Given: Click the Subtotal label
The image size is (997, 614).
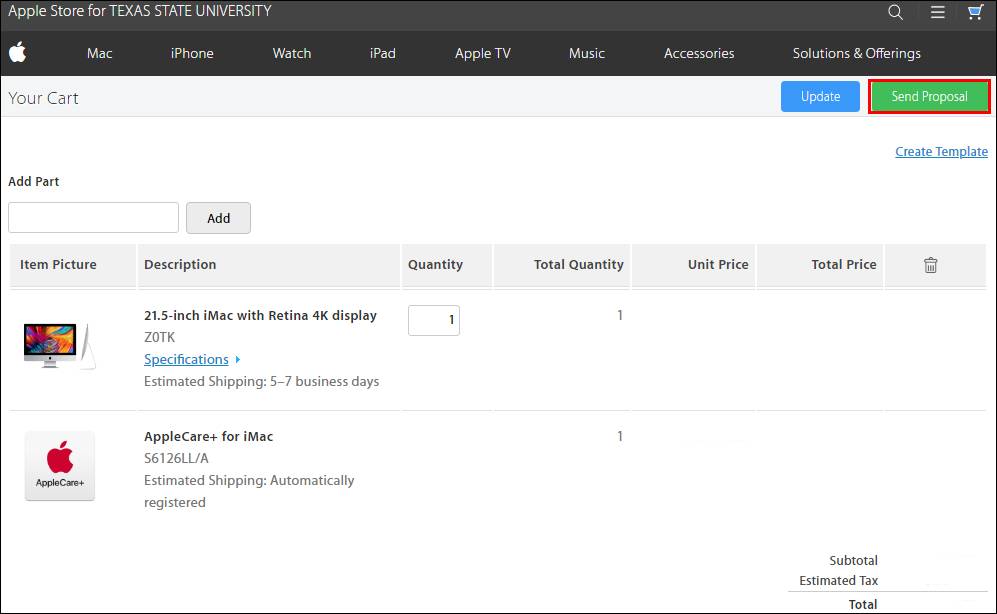Looking at the screenshot, I should tap(853, 561).
